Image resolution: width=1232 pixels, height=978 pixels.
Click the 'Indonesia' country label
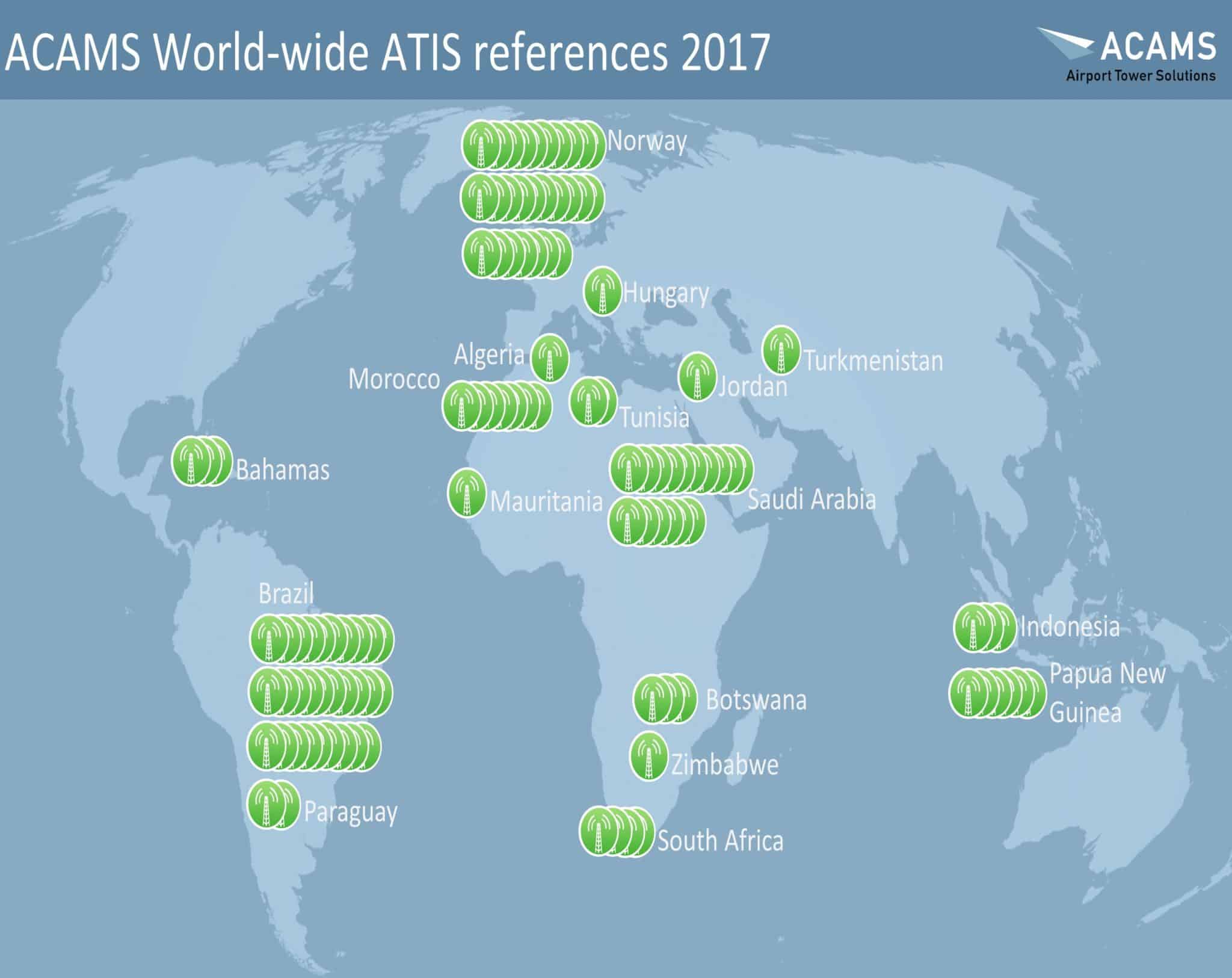click(1070, 627)
